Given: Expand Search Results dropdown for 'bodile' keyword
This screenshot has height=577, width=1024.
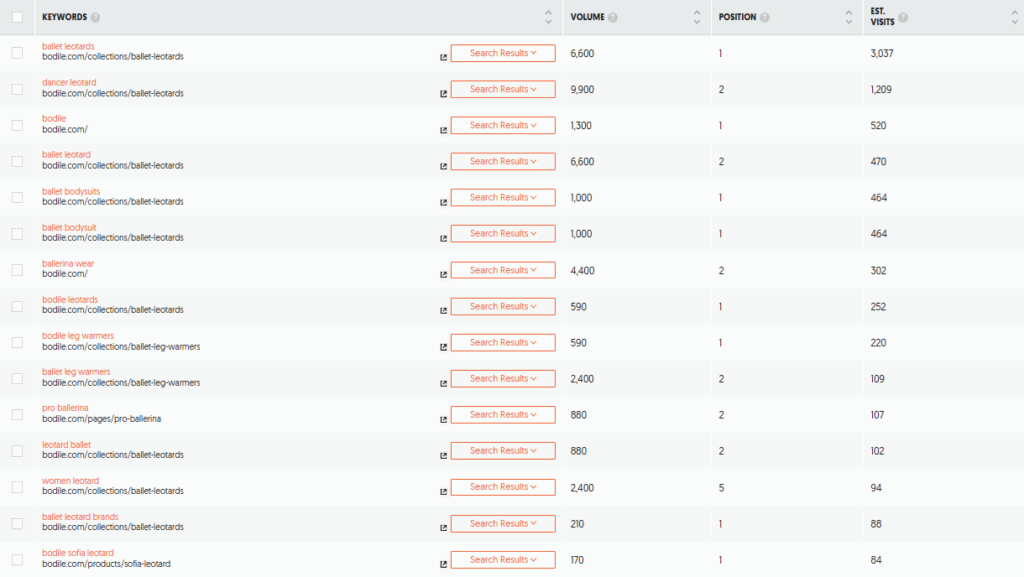Looking at the screenshot, I should tap(503, 125).
